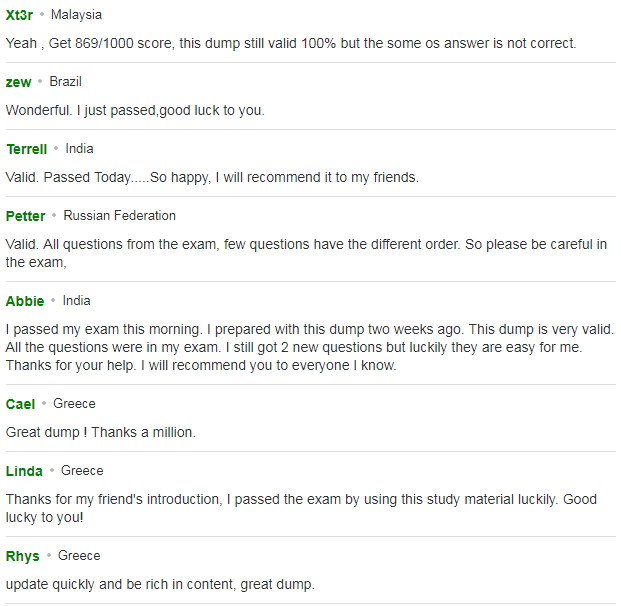Click the username Xt3r
The width and height of the screenshot is (621, 606).
click(19, 15)
